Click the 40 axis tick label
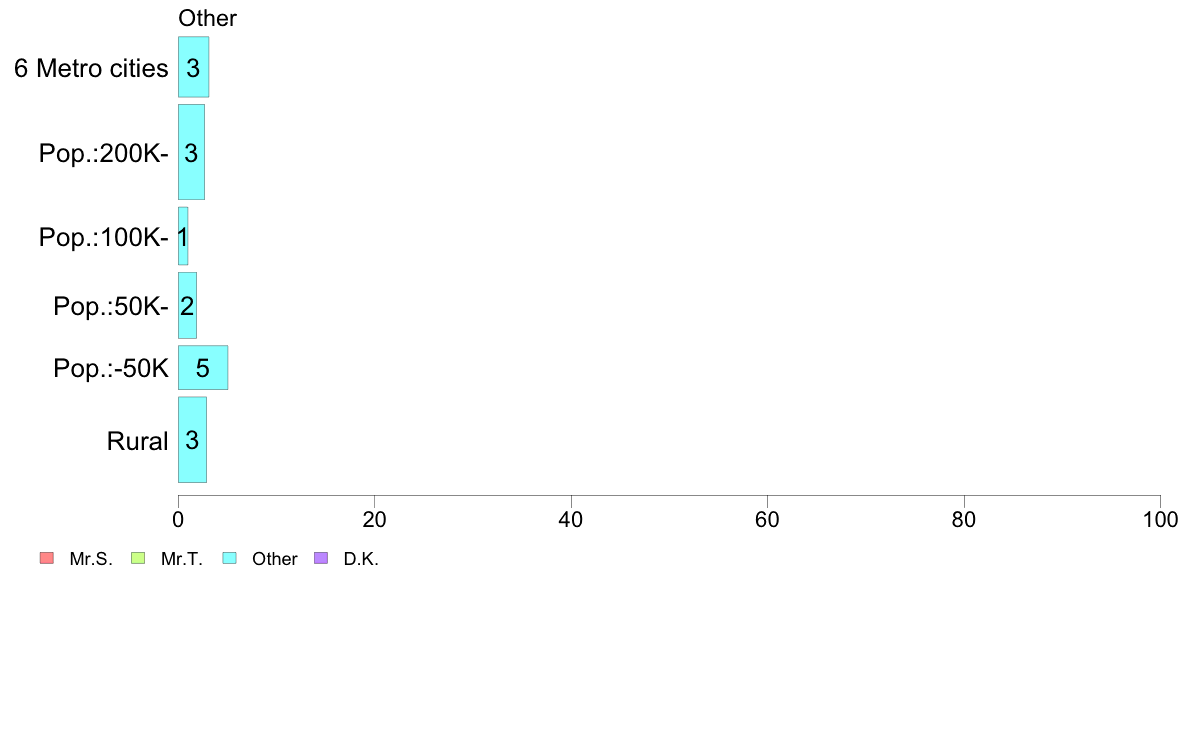 (x=571, y=520)
